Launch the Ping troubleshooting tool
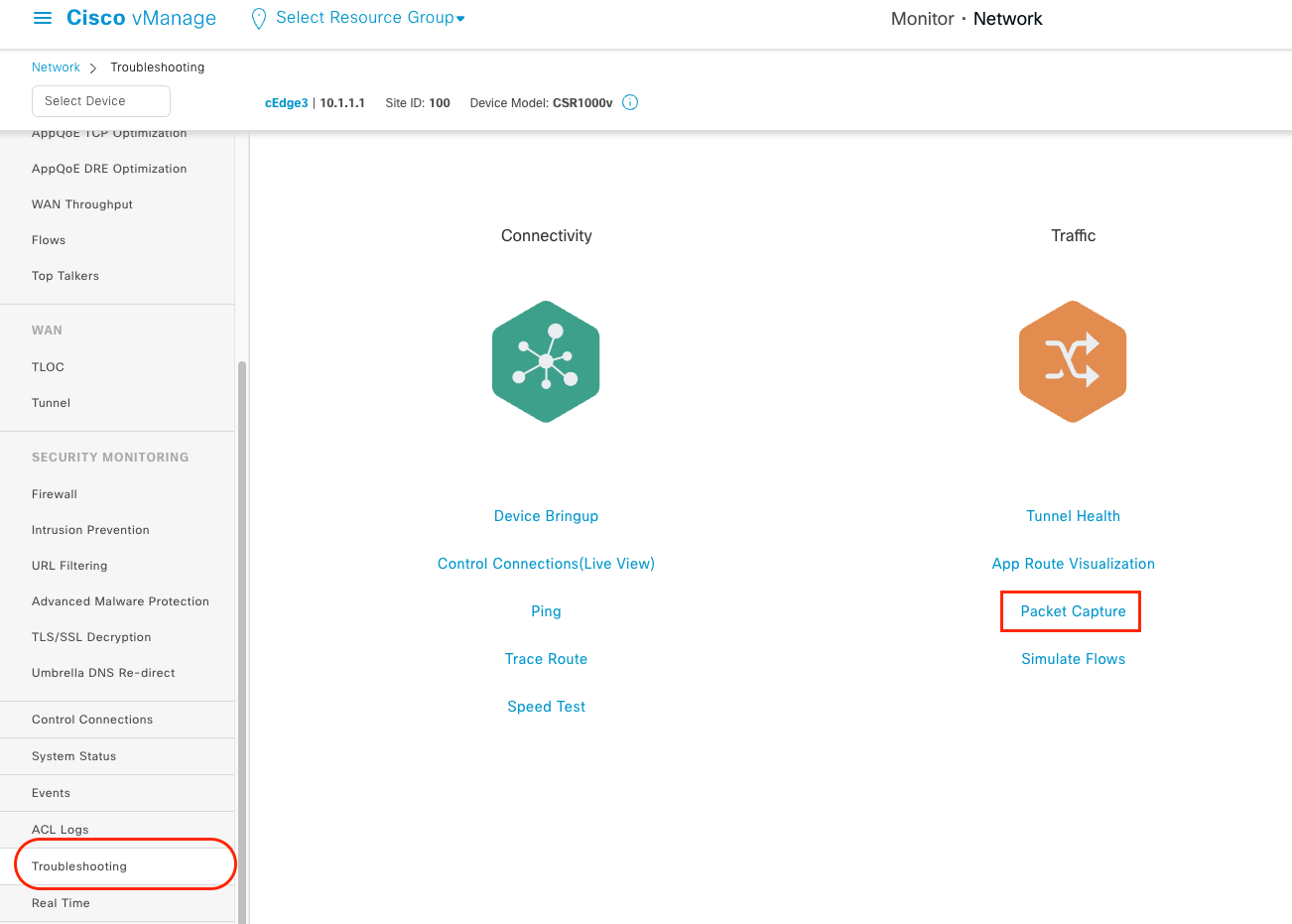Image resolution: width=1292 pixels, height=924 pixels. (x=546, y=611)
